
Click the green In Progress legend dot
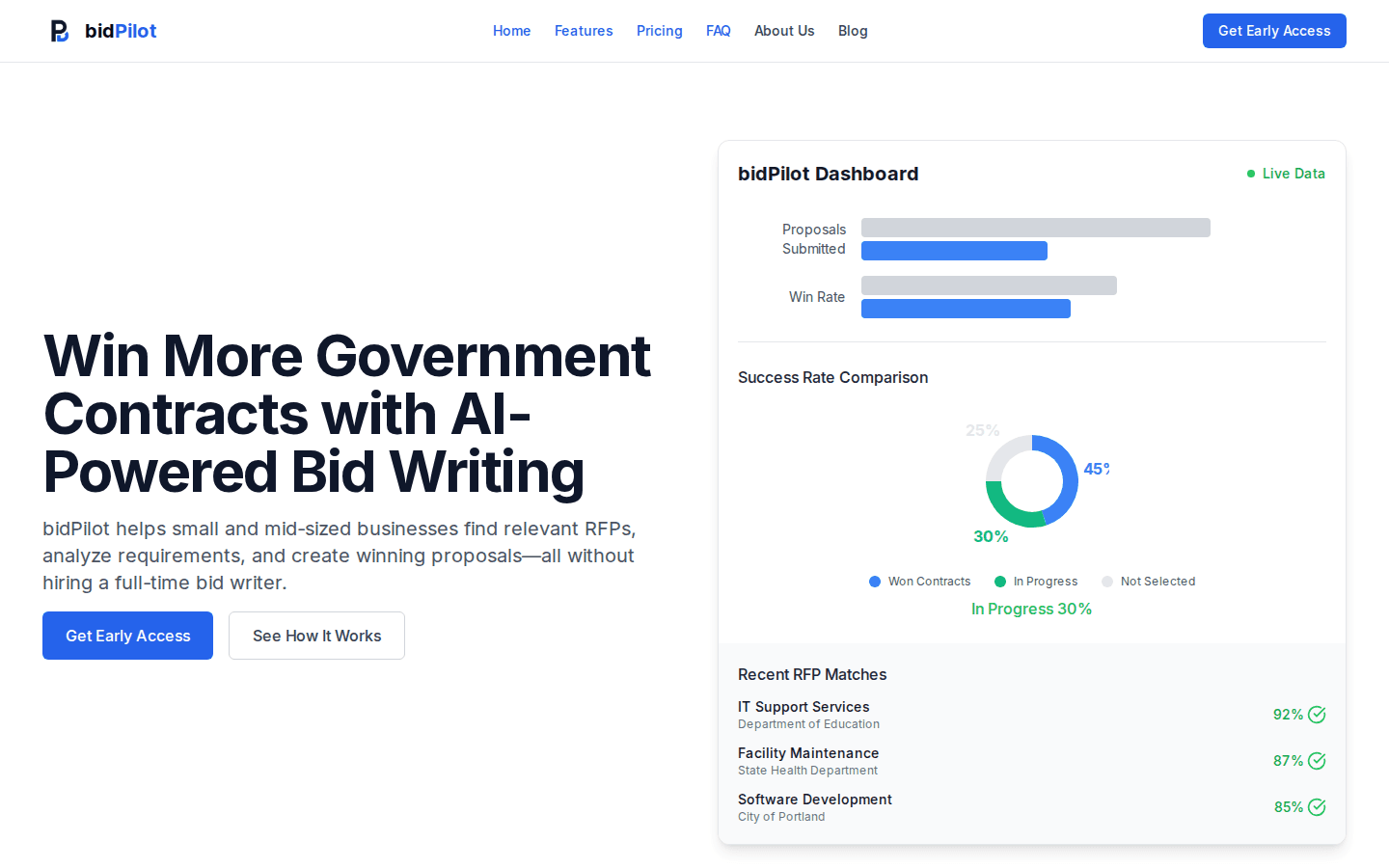(1000, 582)
